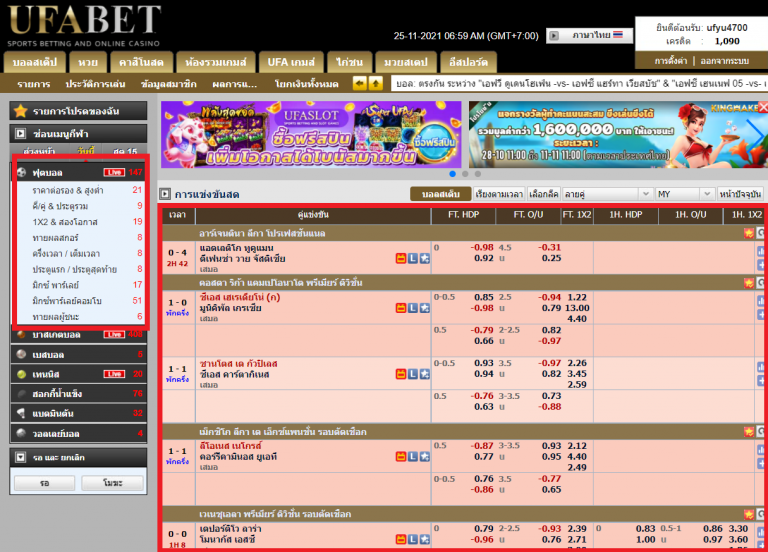768x552 pixels.
Task: Click the baseball icon beside เบสบอล
Action: pos(21,354)
